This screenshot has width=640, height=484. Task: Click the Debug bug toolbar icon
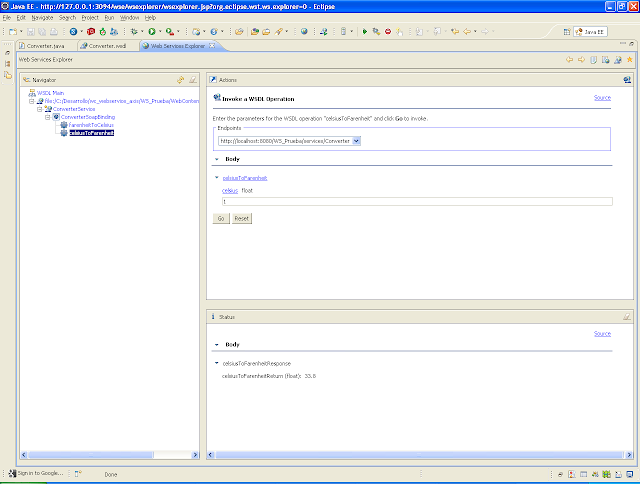click(x=133, y=31)
